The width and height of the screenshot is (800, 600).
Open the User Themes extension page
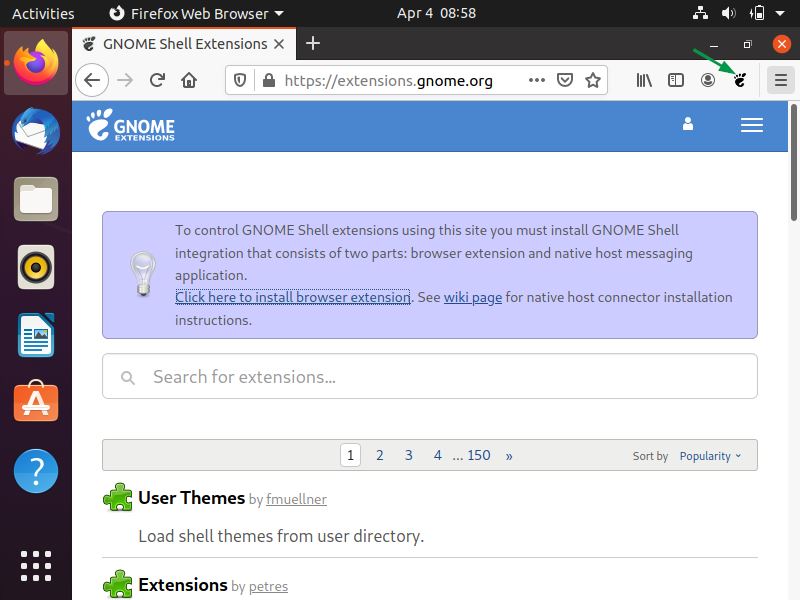(x=192, y=497)
